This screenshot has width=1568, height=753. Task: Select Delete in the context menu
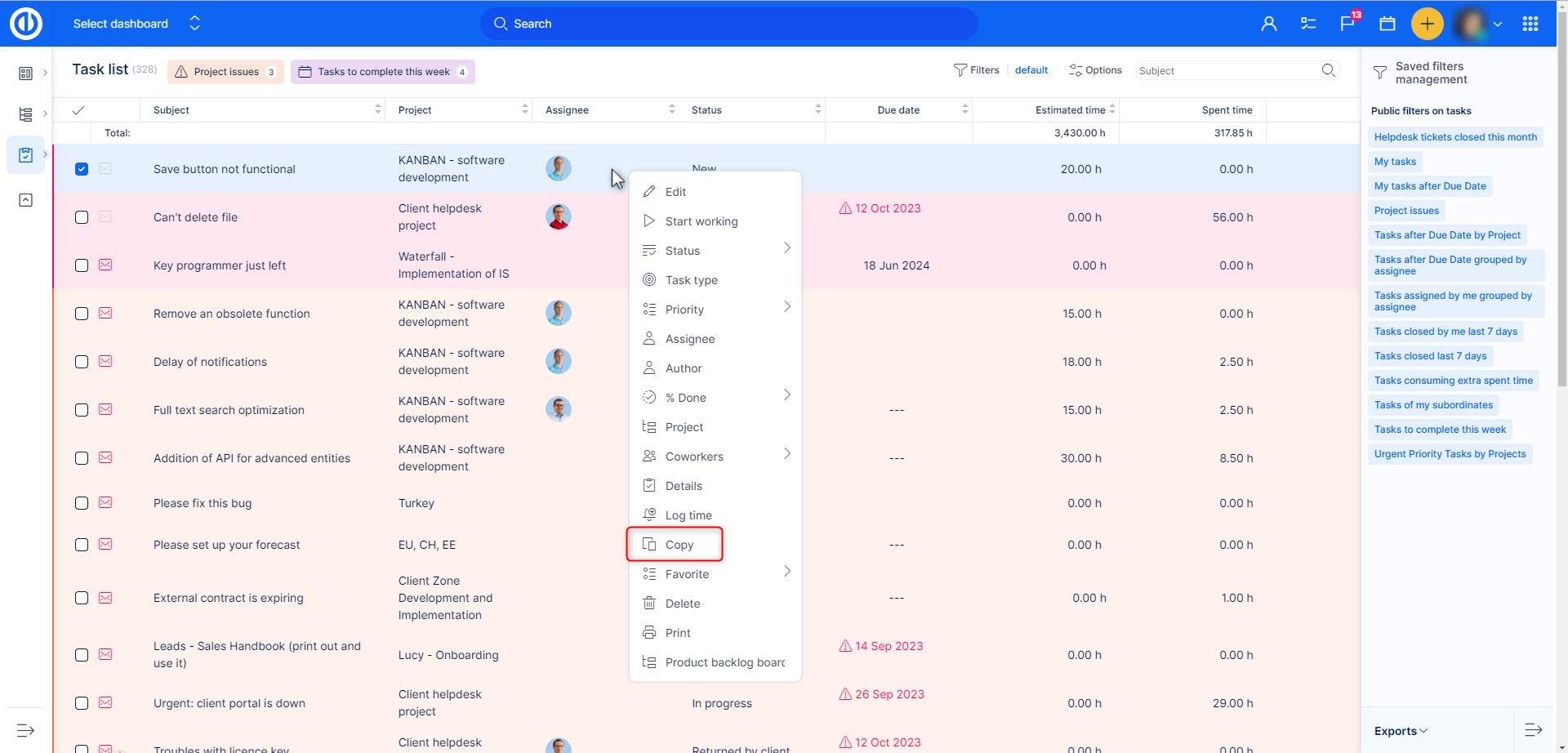(682, 604)
